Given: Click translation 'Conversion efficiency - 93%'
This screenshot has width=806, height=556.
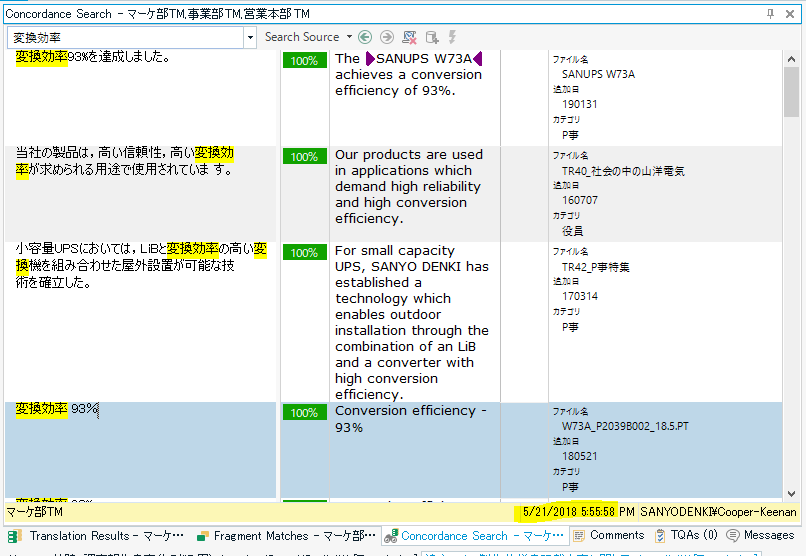Looking at the screenshot, I should (410, 419).
